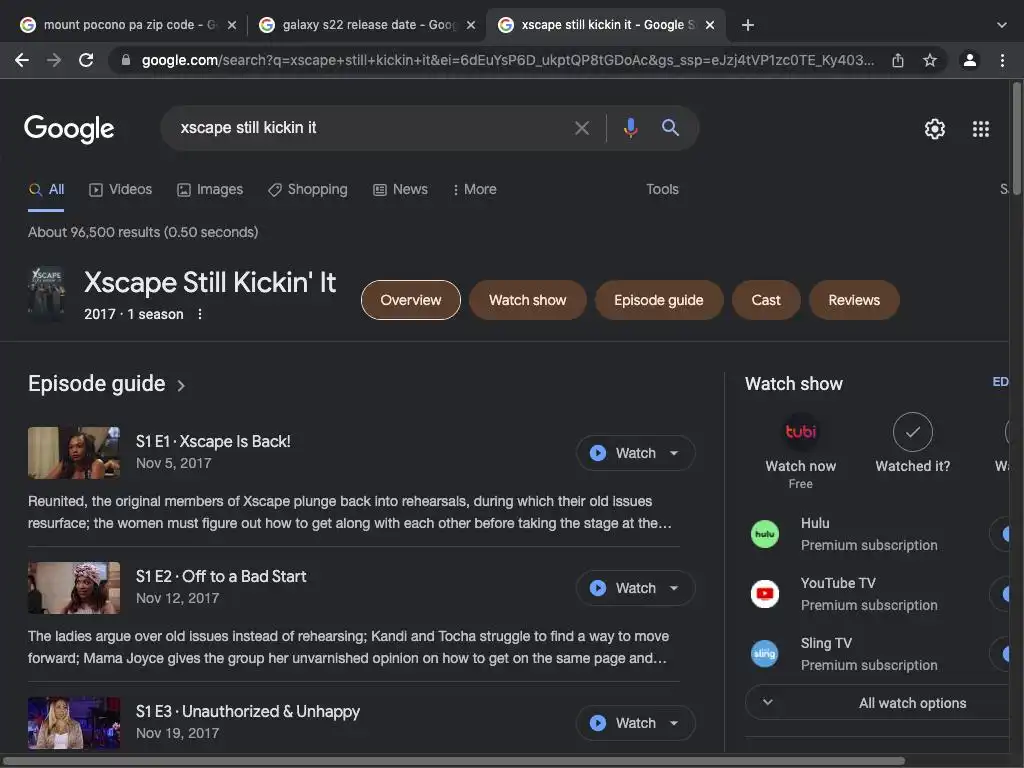Select the Episode guide chip
This screenshot has height=768, width=1024.
(x=658, y=300)
